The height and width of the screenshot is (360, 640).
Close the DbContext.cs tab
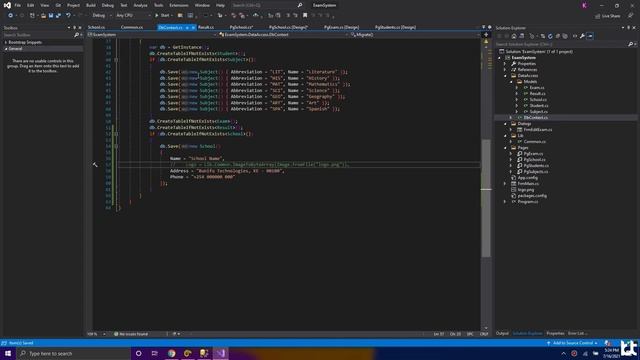coord(193,27)
